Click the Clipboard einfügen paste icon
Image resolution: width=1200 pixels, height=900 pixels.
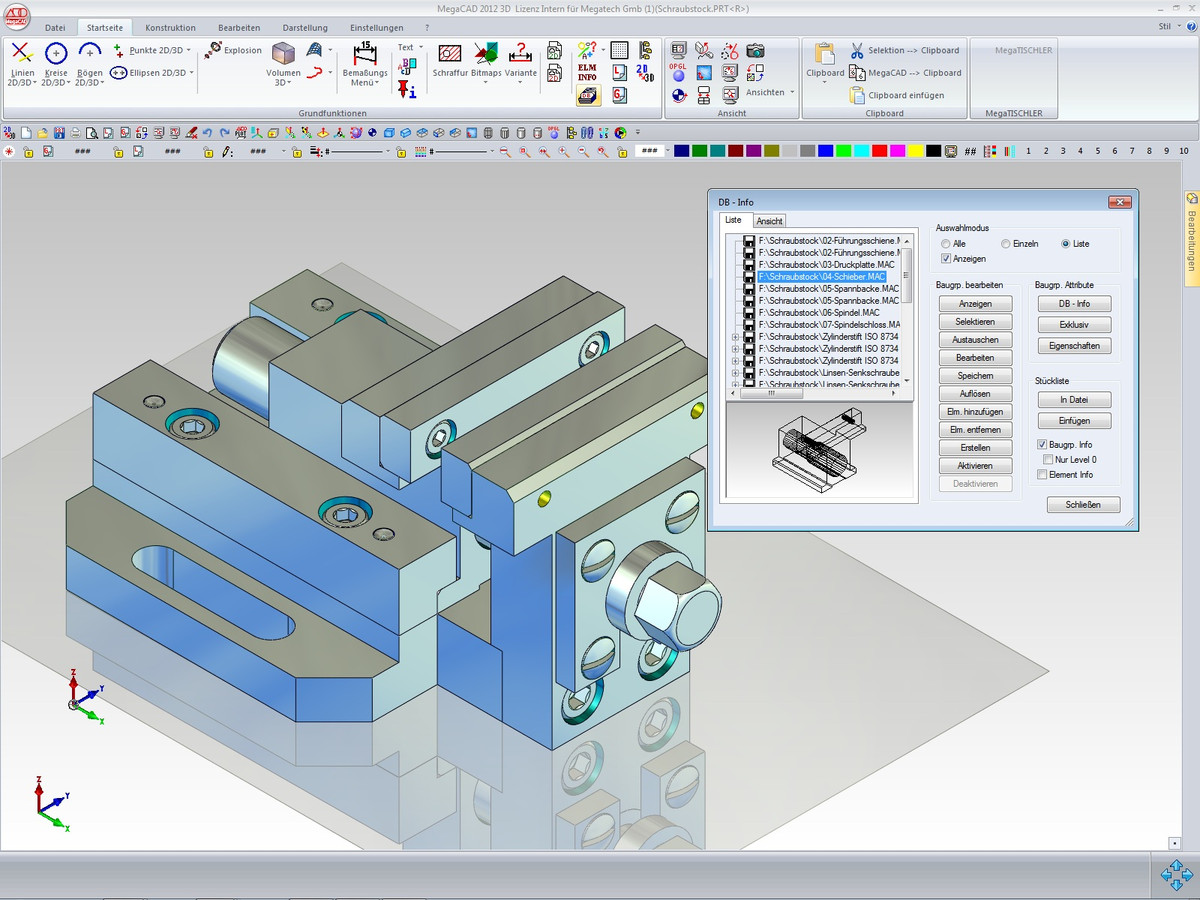click(857, 95)
